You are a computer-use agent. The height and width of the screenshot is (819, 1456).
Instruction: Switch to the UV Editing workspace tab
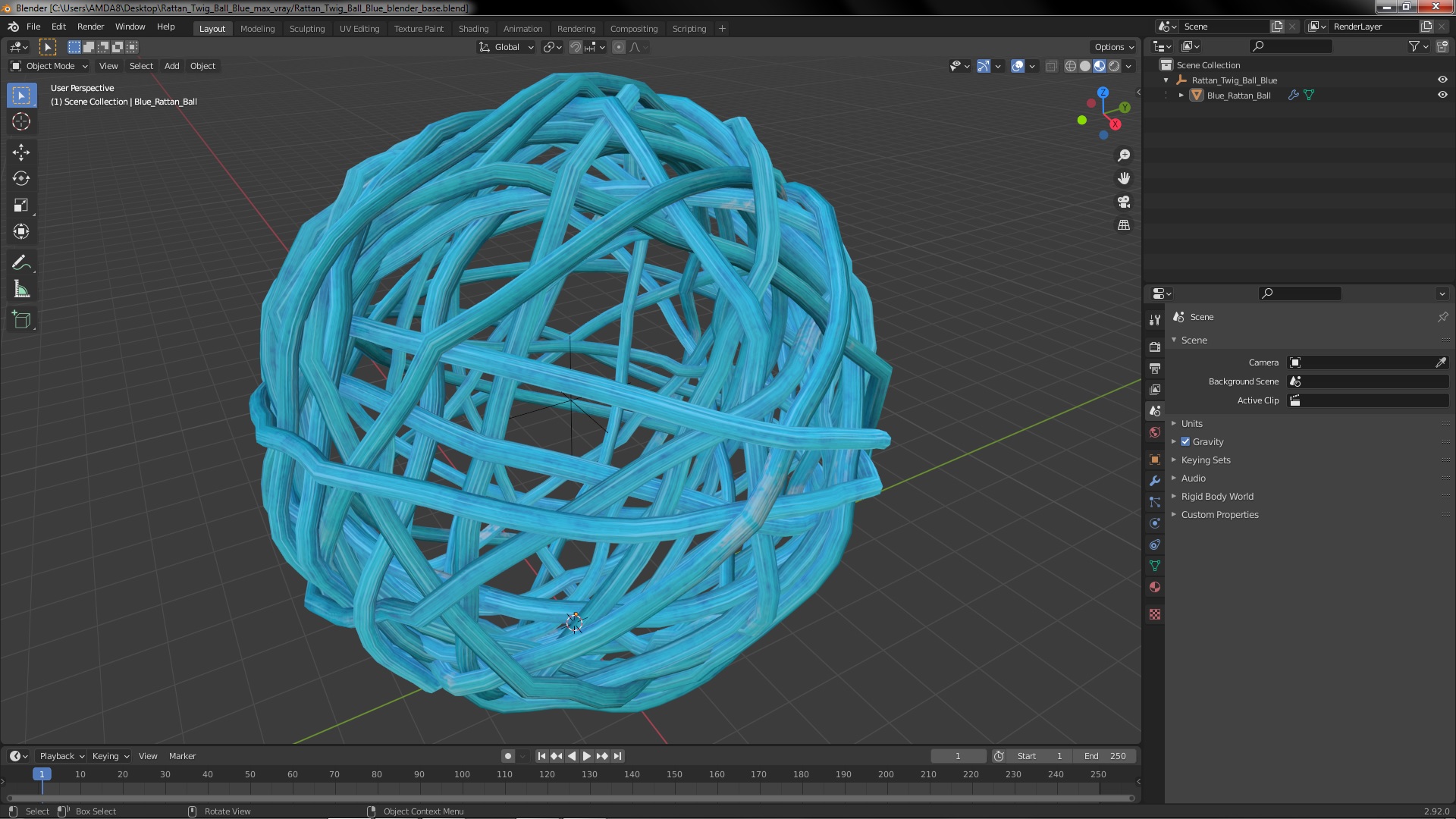tap(359, 29)
